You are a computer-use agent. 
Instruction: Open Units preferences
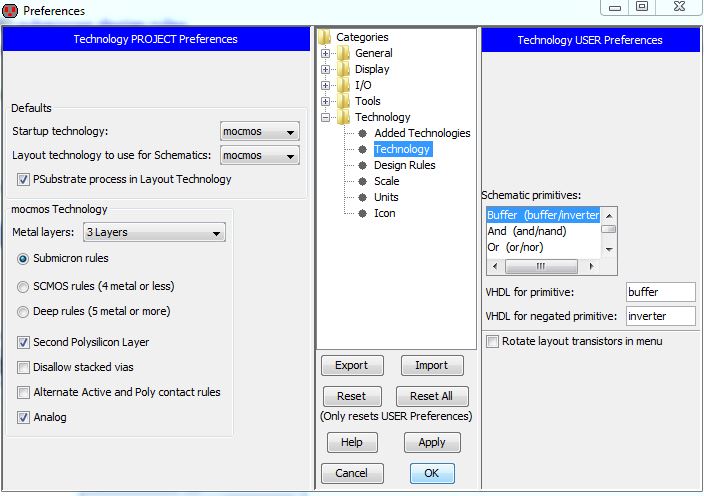point(386,198)
